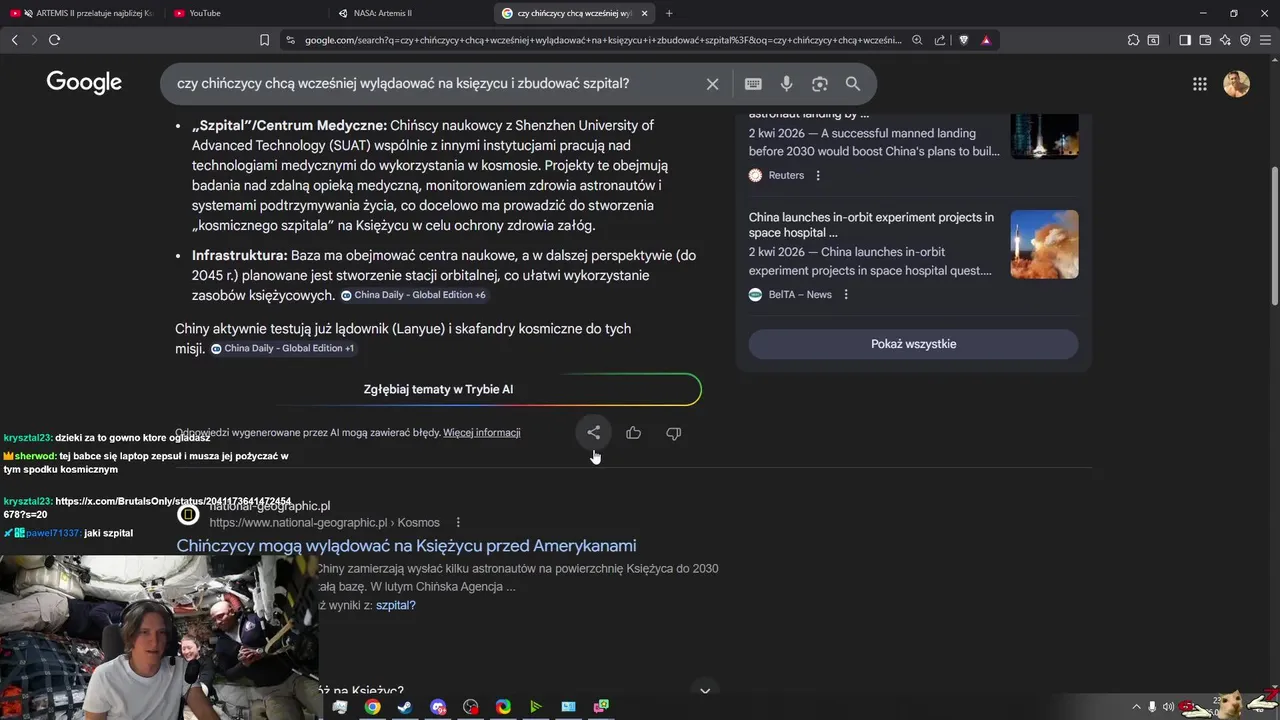The height and width of the screenshot is (720, 1280).
Task: Open the Google apps grid
Action: 1200,84
